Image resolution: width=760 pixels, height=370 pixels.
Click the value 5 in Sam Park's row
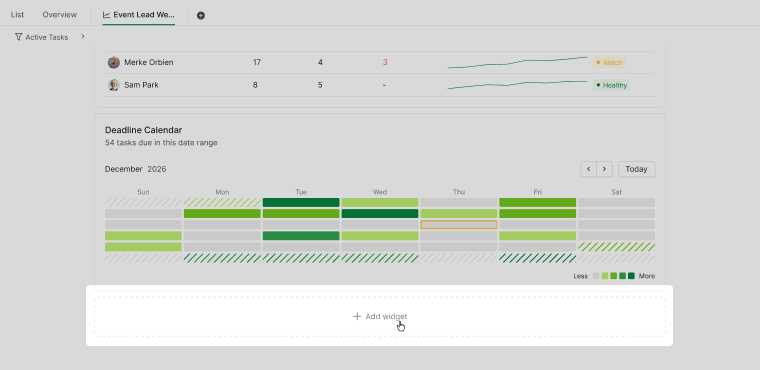coord(320,85)
